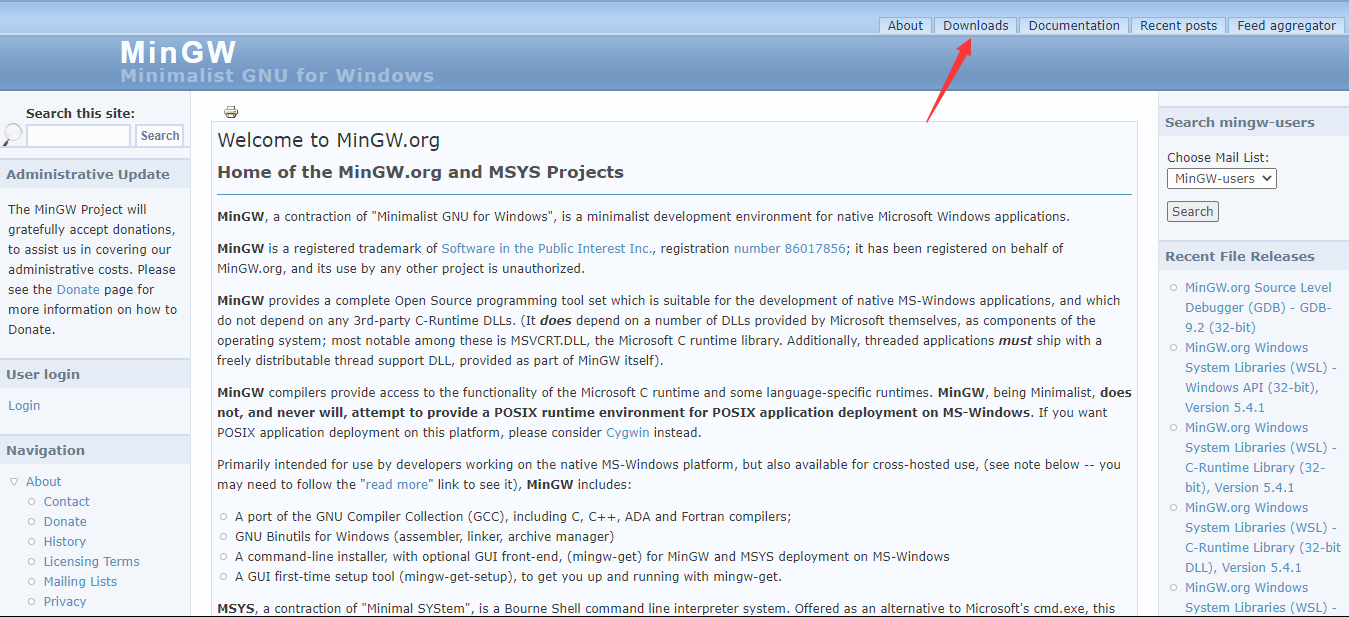1349x617 pixels.
Task: Open the Downloads tab
Action: 975,26
